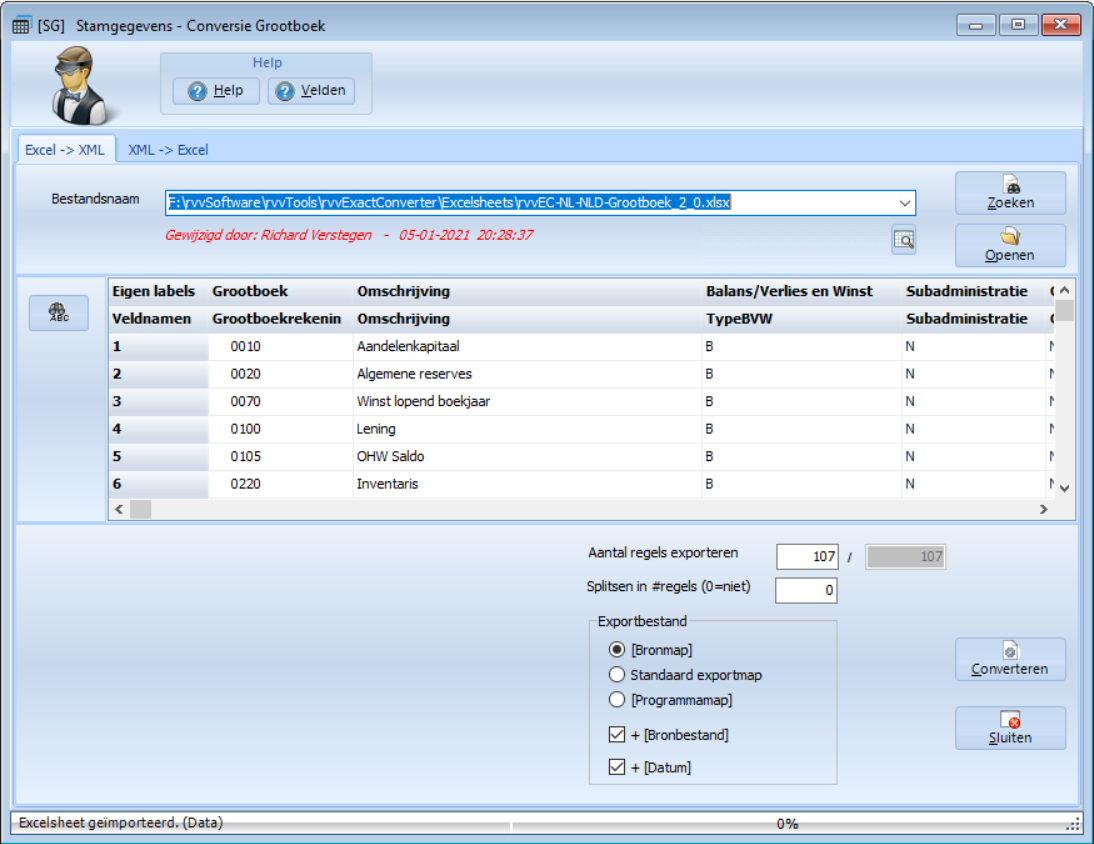Image resolution: width=1094 pixels, height=844 pixels.
Task: Open the file with Openen button
Action: tap(1010, 246)
